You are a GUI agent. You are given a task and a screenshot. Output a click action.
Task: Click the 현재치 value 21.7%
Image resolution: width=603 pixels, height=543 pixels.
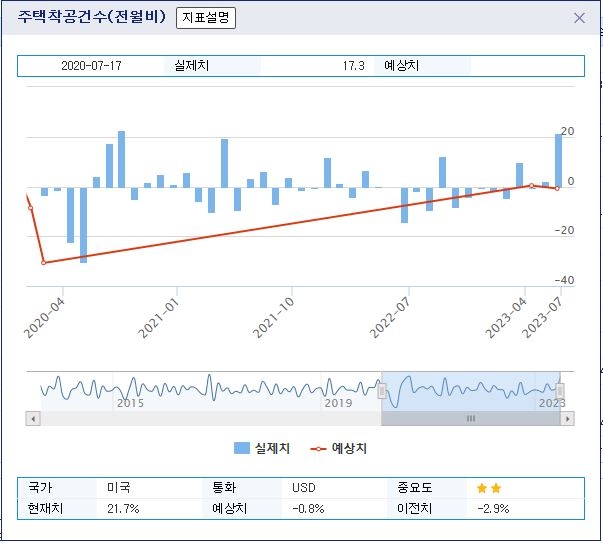click(x=123, y=509)
